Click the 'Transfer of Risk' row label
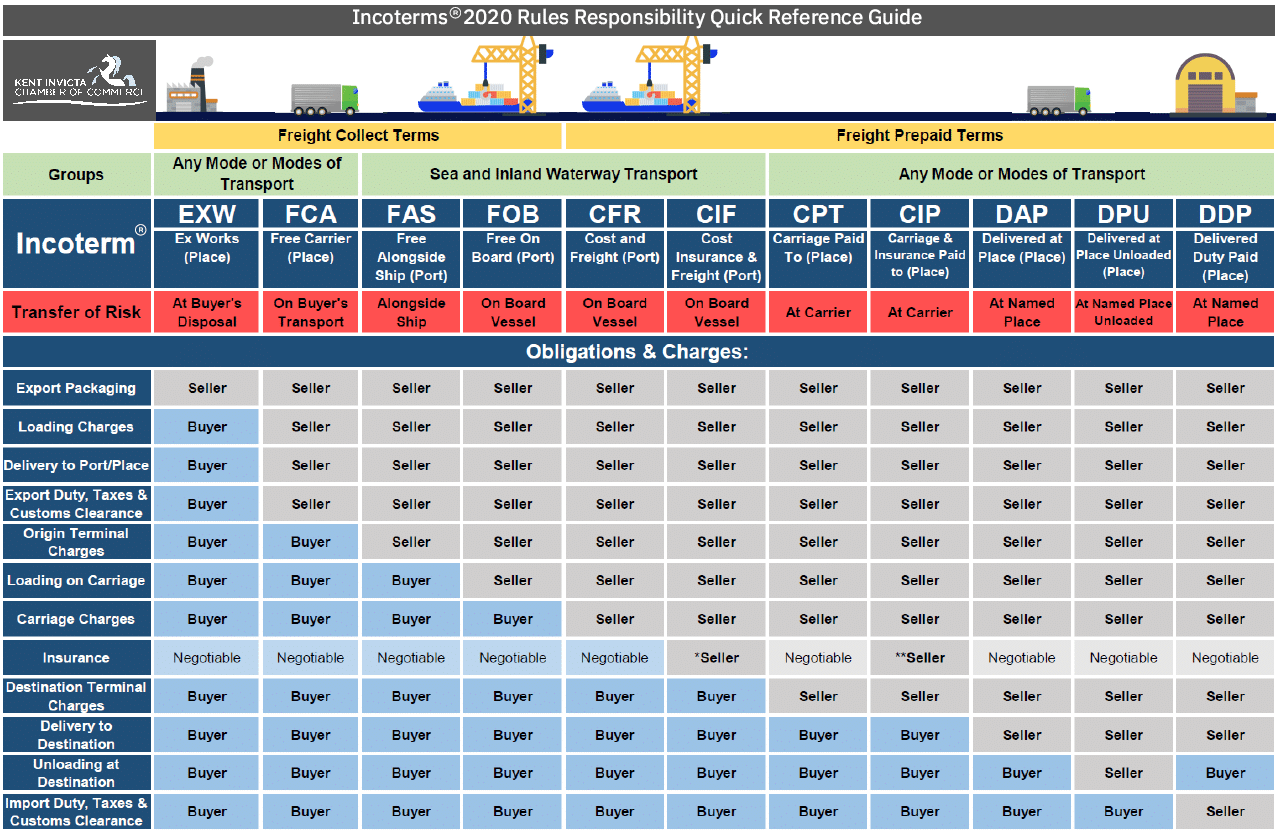The width and height of the screenshot is (1280, 833). click(76, 312)
